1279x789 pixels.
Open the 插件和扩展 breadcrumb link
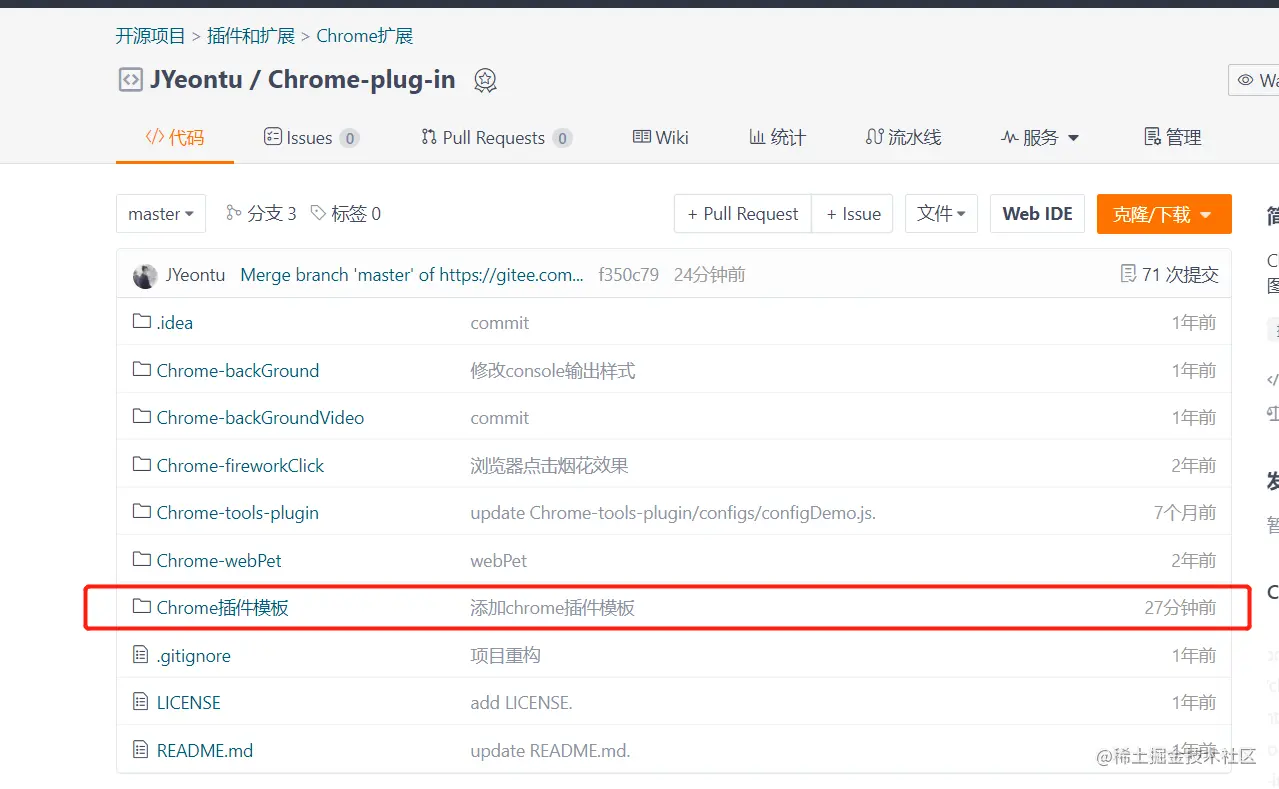click(251, 36)
